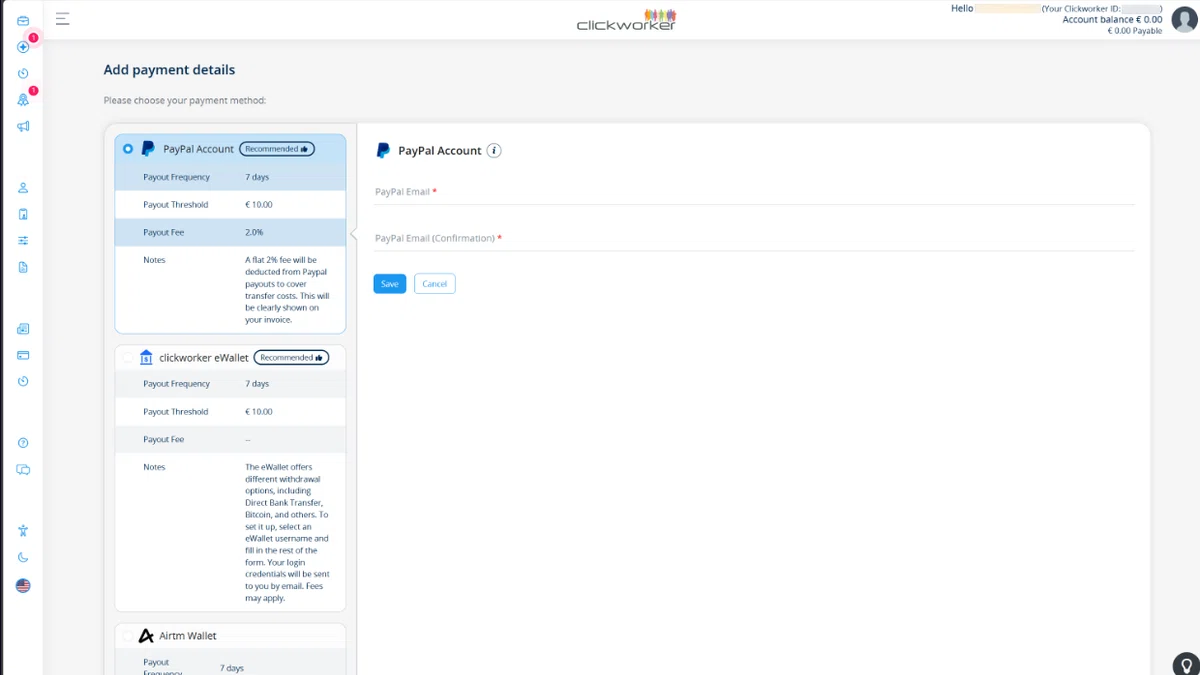The height and width of the screenshot is (675, 1200).
Task: Click the eWallet Payout Frequency 7 days value
Action: click(x=257, y=384)
